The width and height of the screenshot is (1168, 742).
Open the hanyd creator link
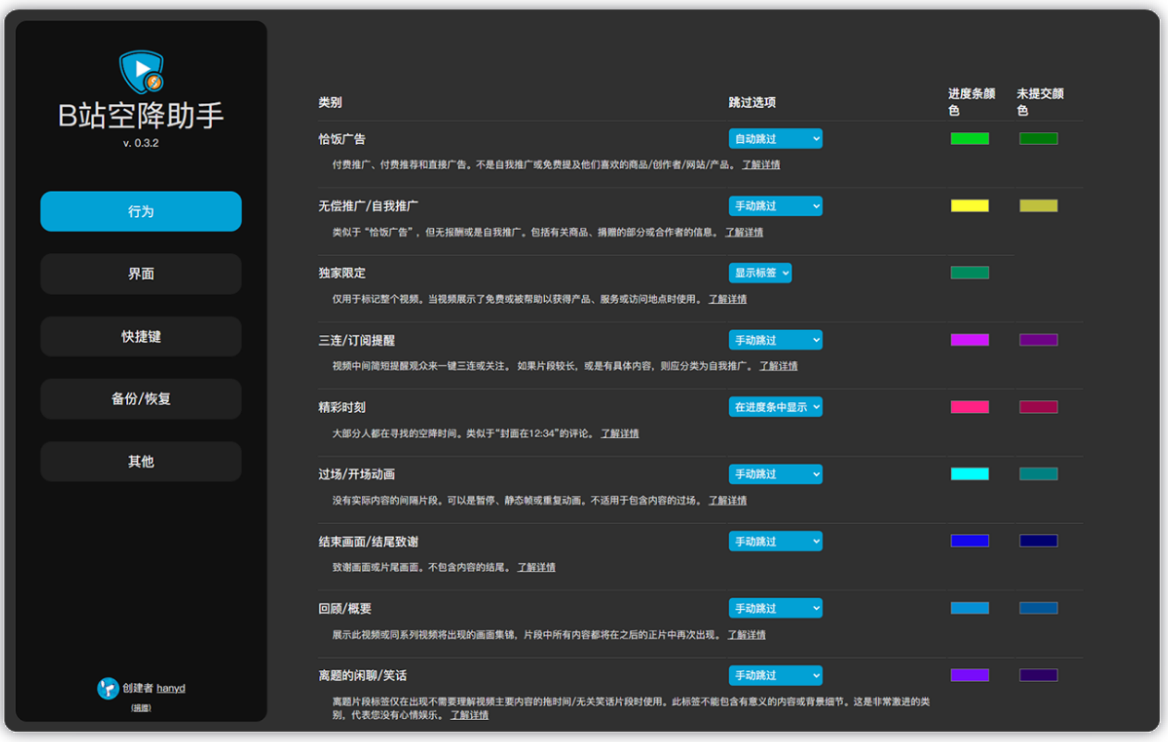171,688
